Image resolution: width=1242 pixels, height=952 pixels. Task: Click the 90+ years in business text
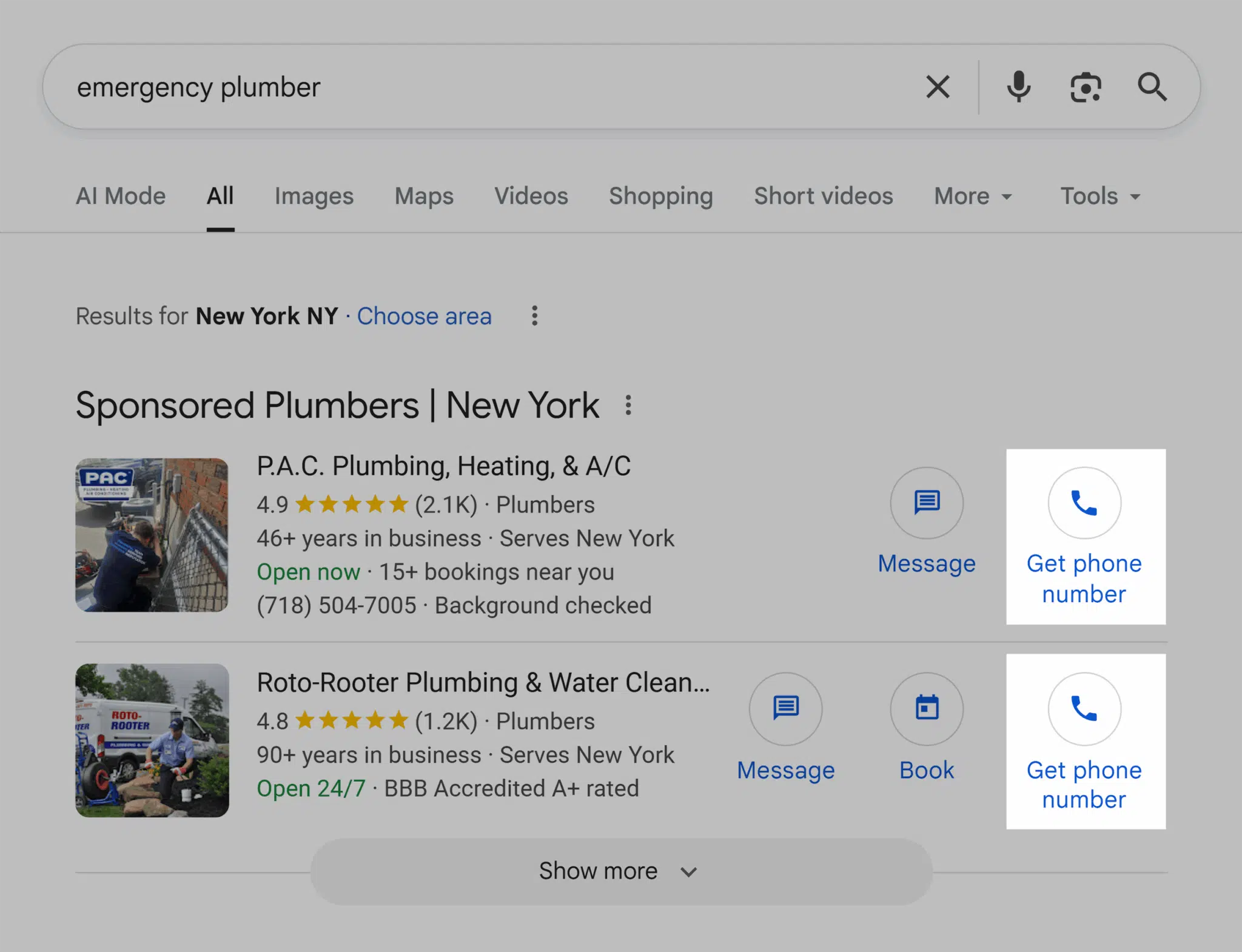click(369, 755)
